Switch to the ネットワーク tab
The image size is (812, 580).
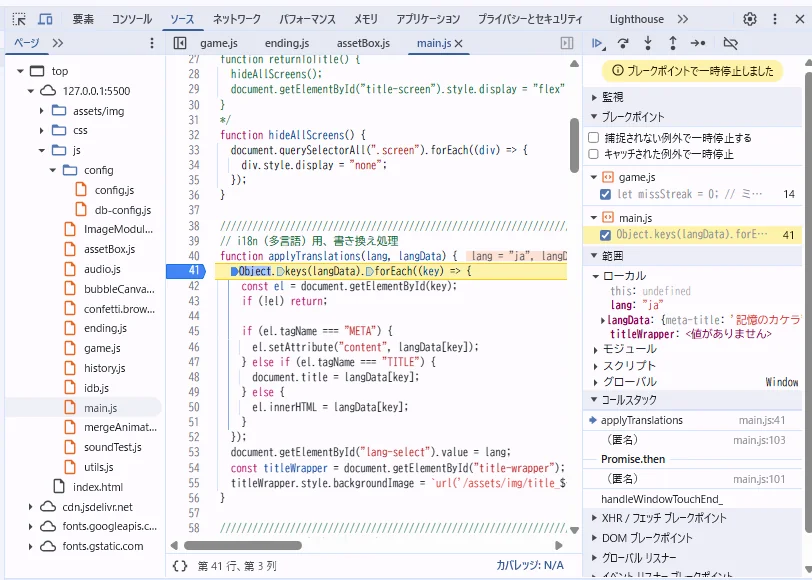coord(237,19)
